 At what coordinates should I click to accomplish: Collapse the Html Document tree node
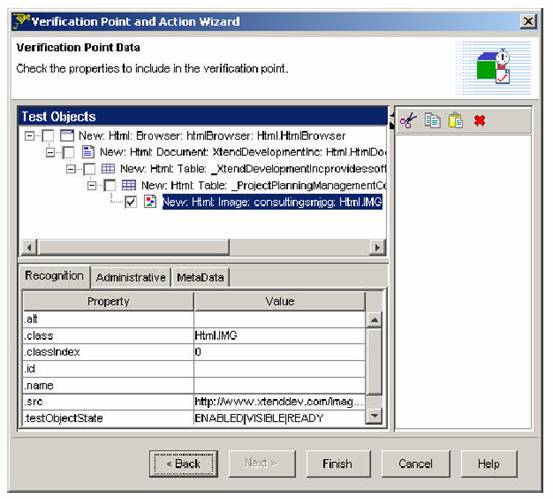click(50, 152)
